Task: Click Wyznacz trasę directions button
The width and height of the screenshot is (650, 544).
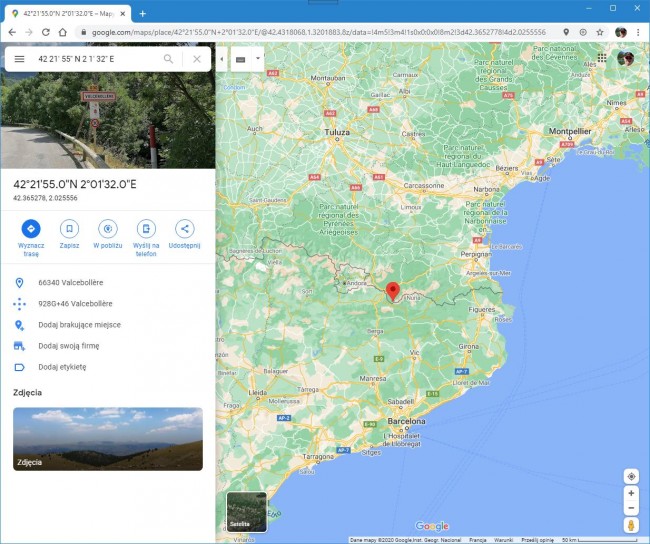Action: pyautogui.click(x=31, y=229)
